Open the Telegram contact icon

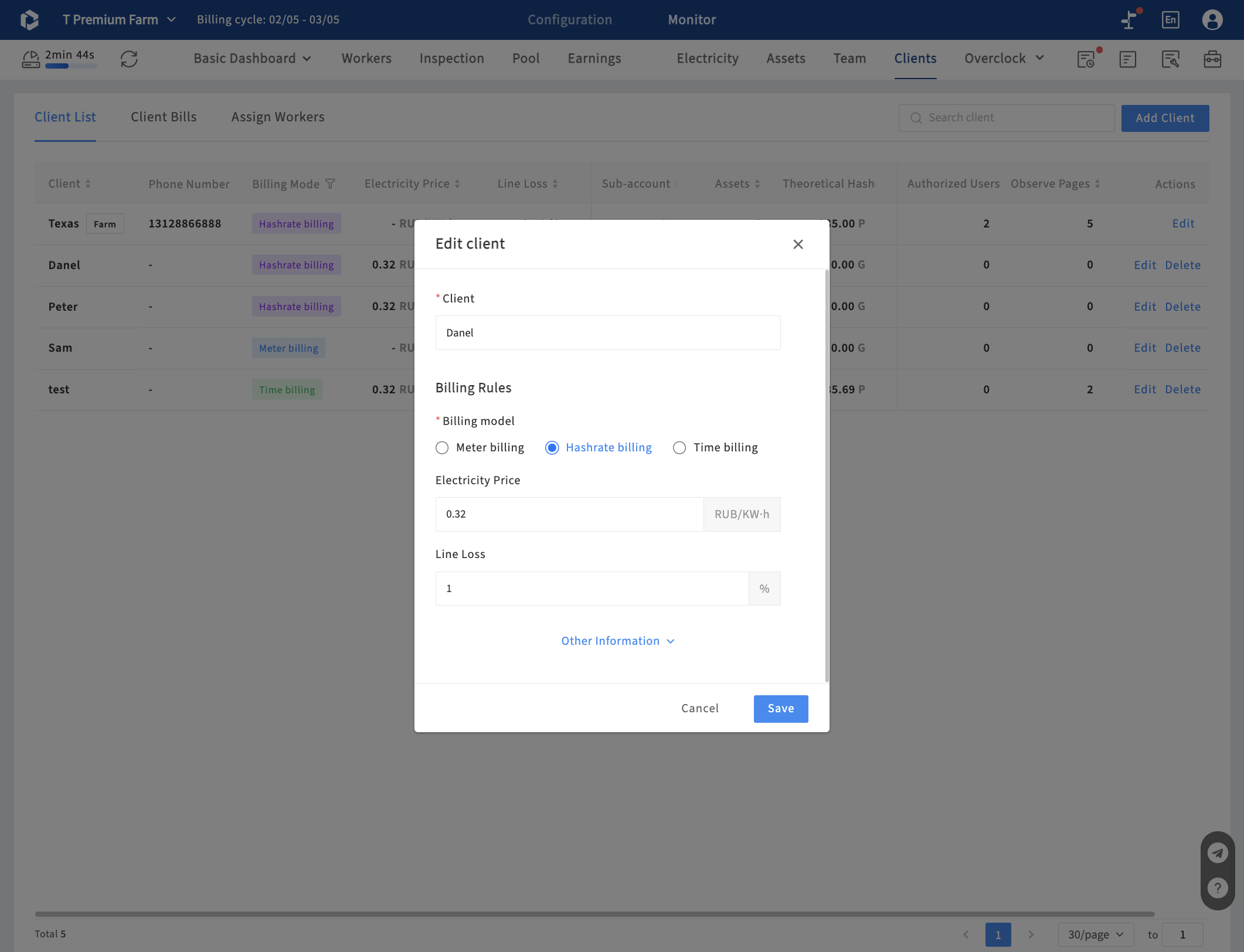pyautogui.click(x=1218, y=852)
